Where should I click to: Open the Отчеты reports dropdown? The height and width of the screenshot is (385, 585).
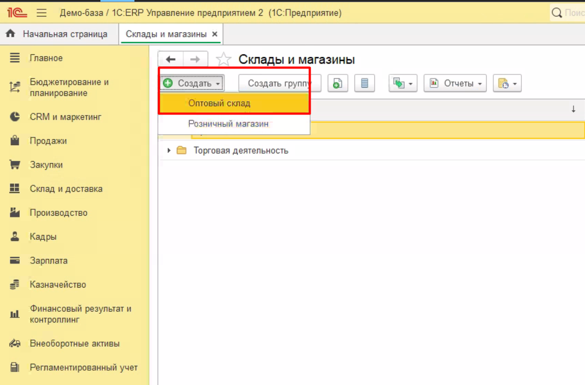[x=455, y=83]
